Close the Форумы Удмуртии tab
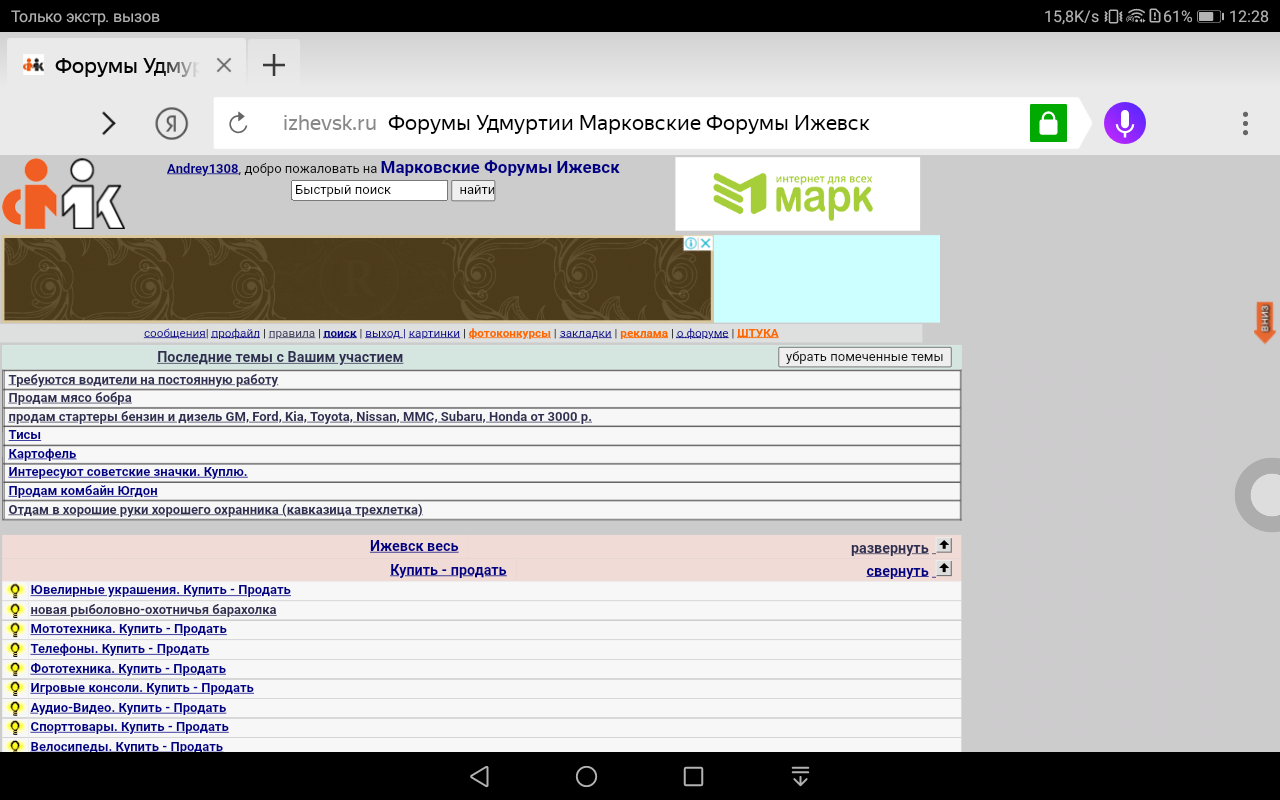This screenshot has width=1280, height=800. click(224, 66)
